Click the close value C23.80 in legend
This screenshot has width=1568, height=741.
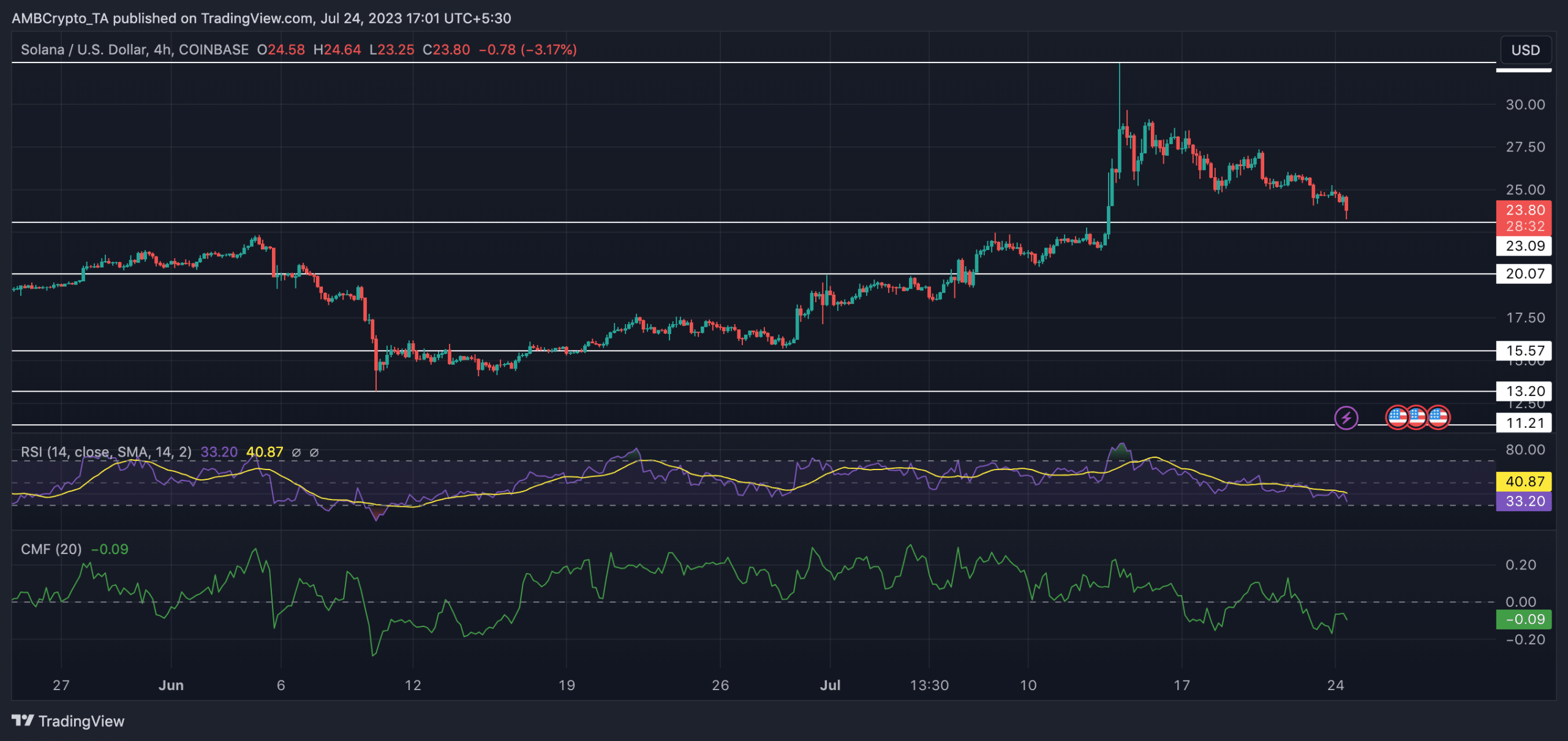click(447, 50)
